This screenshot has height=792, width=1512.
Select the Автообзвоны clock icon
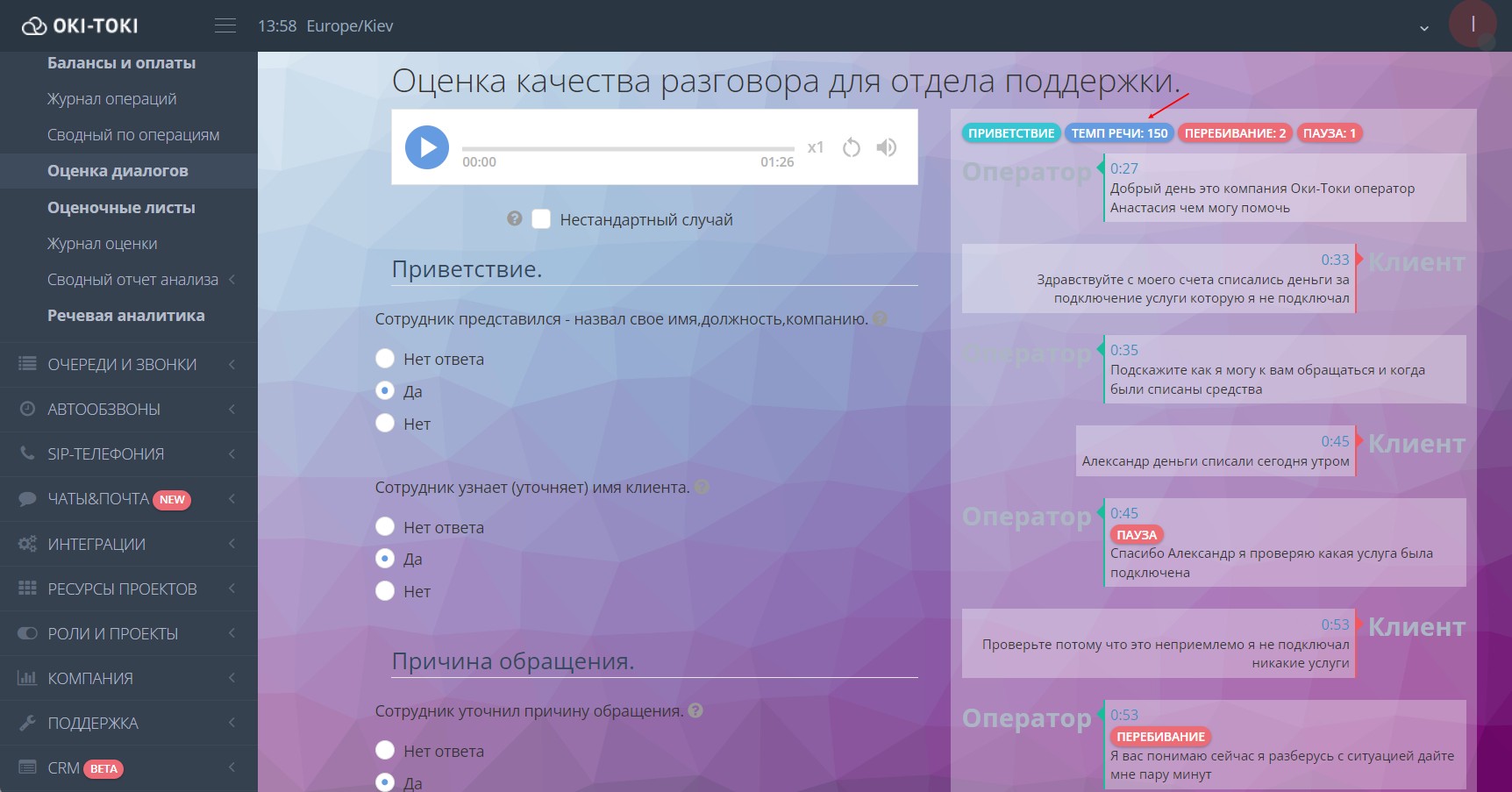click(25, 409)
